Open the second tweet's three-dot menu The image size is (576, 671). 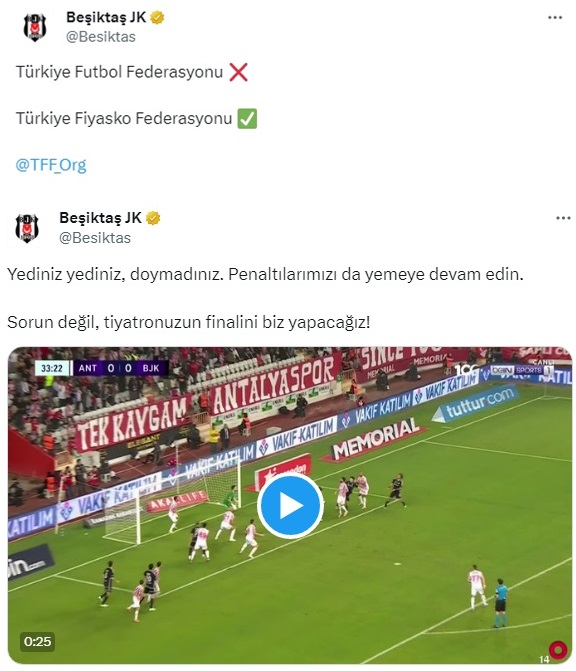[x=563, y=218]
